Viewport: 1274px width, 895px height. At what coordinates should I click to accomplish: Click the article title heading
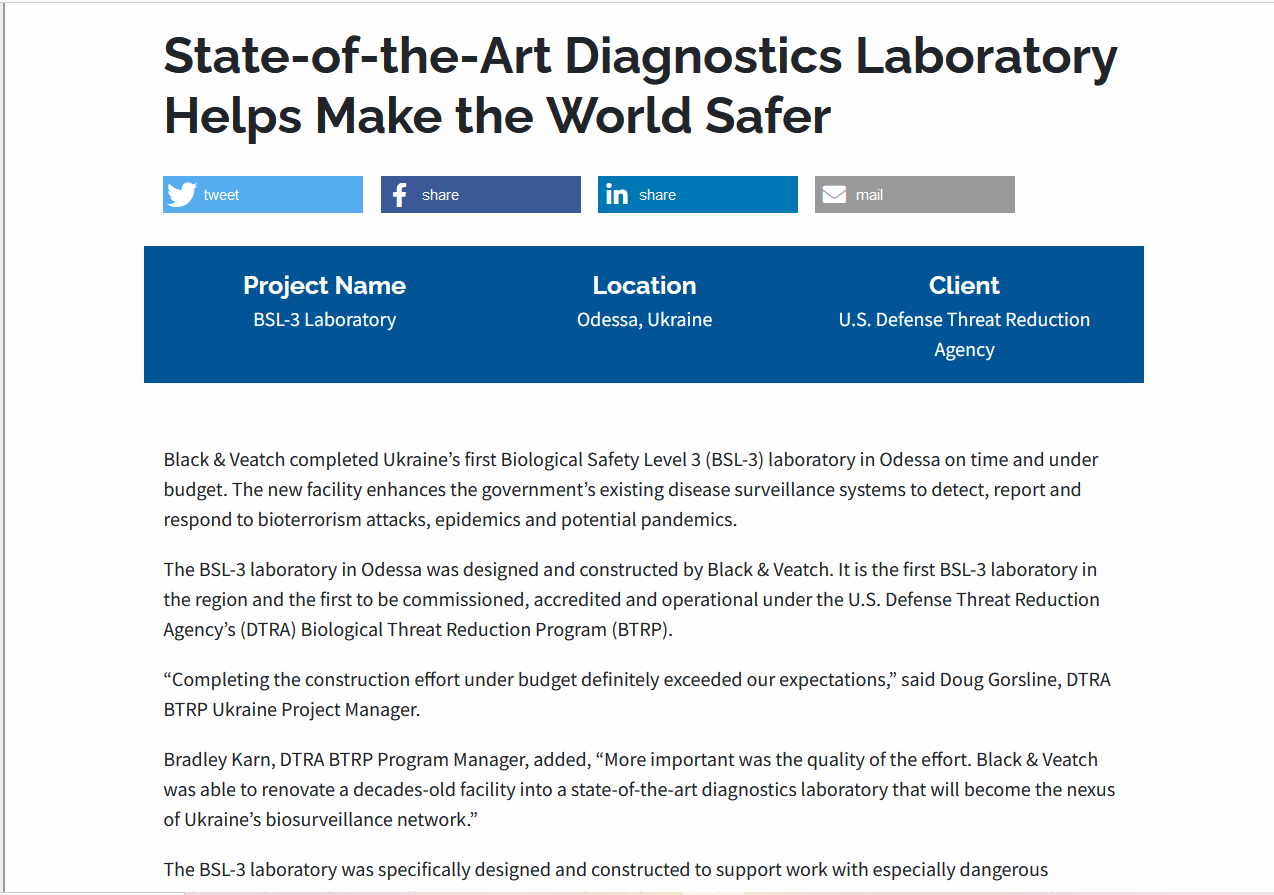tap(640, 86)
